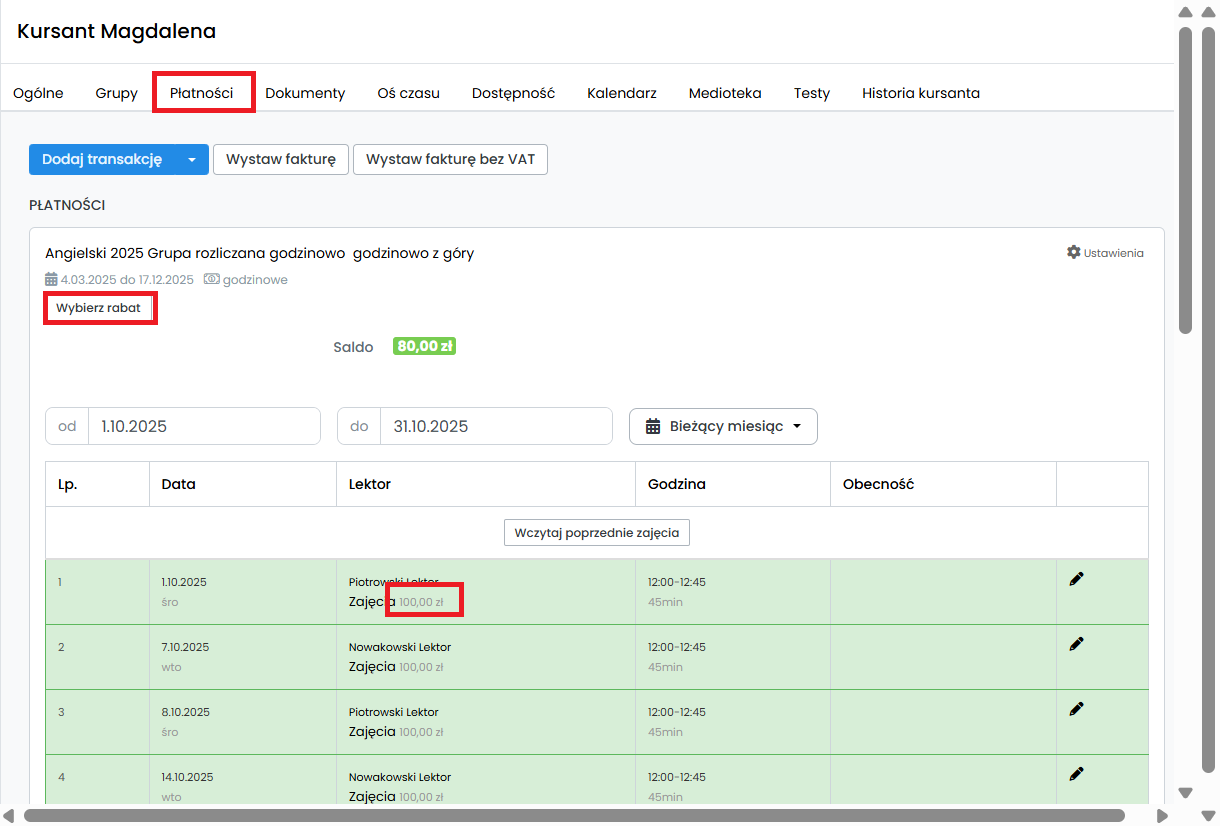The width and height of the screenshot is (1220, 826).
Task: Open the Bieżący miesiąc period dropdown
Action: [x=723, y=426]
